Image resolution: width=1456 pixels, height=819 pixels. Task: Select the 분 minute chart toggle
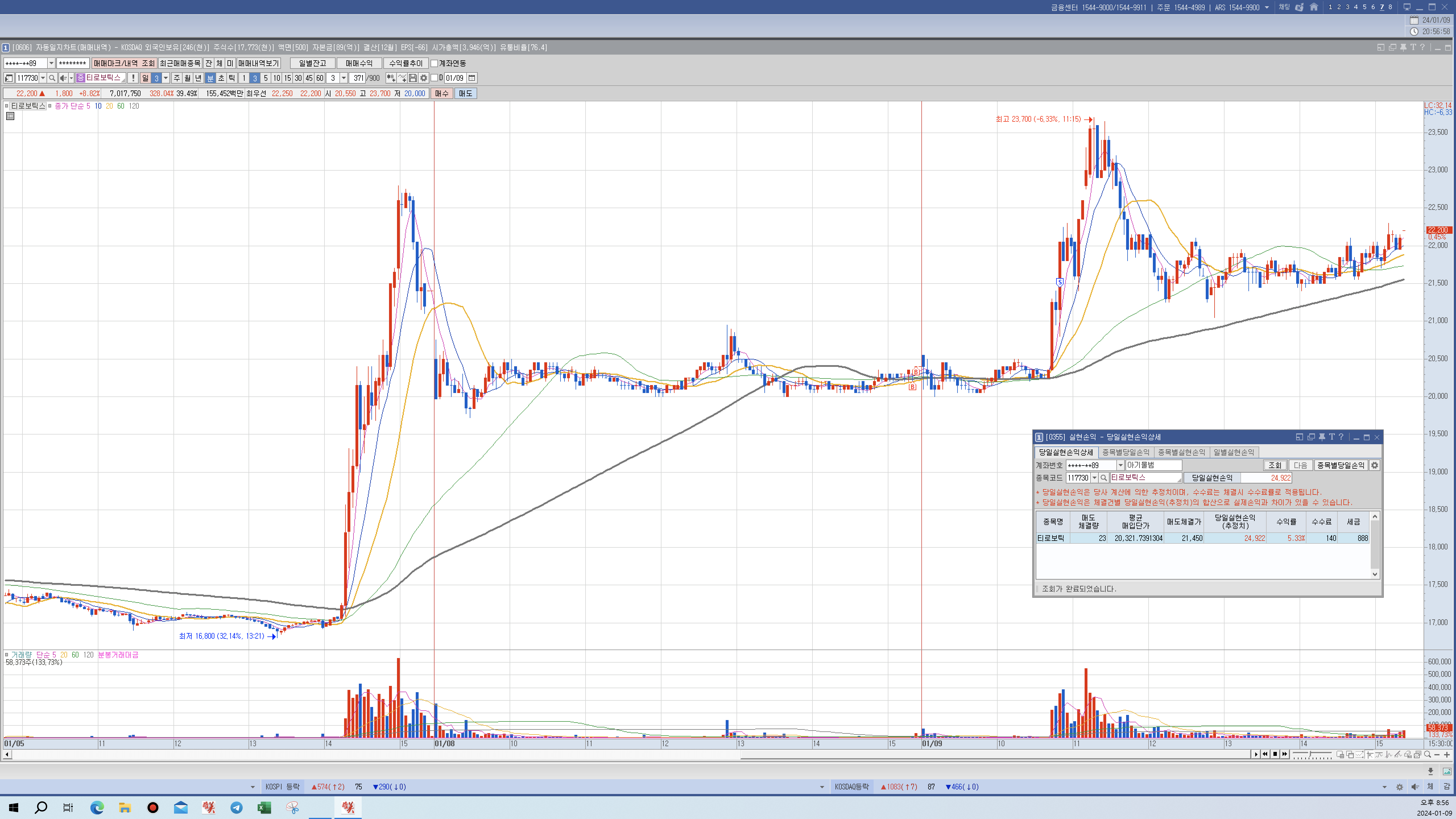coord(210,78)
